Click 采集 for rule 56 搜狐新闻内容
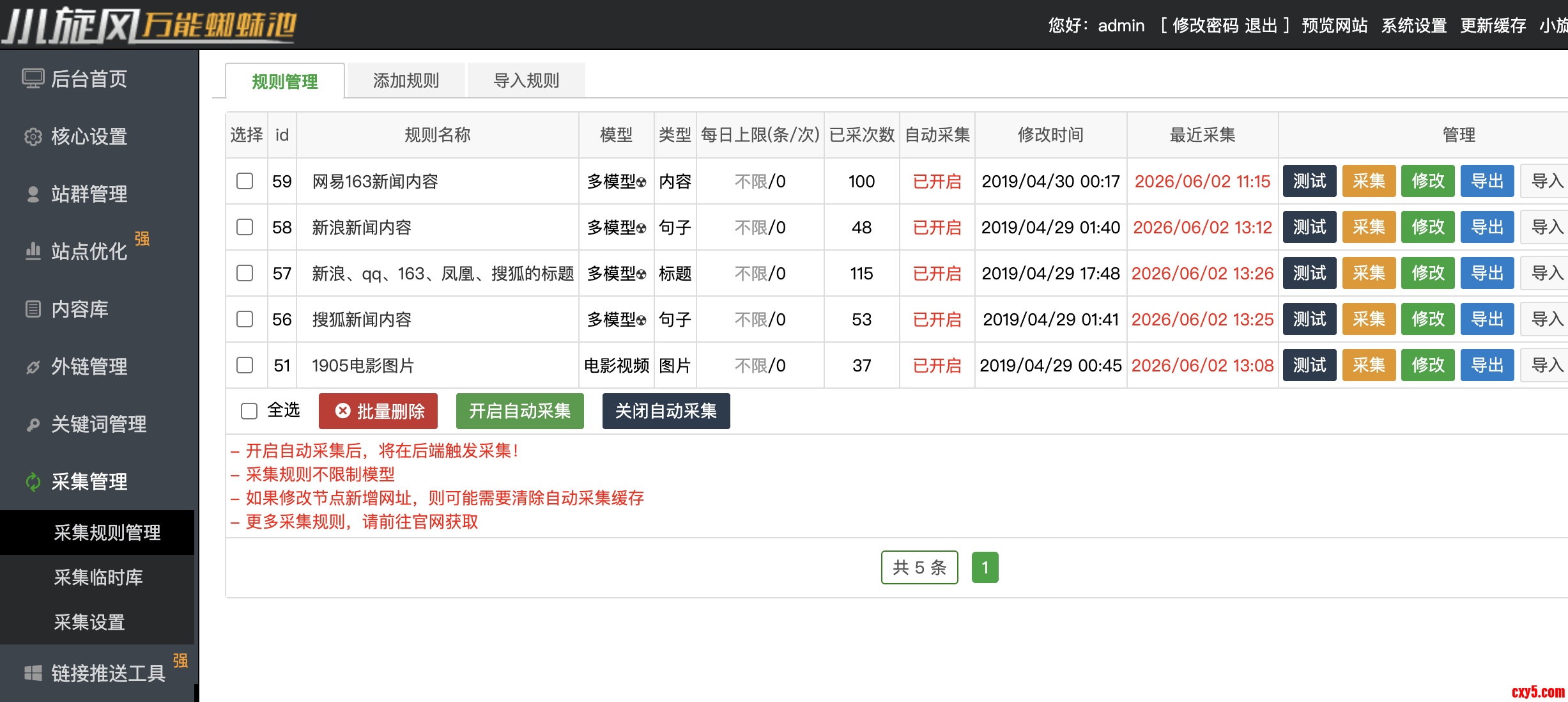 click(1369, 319)
